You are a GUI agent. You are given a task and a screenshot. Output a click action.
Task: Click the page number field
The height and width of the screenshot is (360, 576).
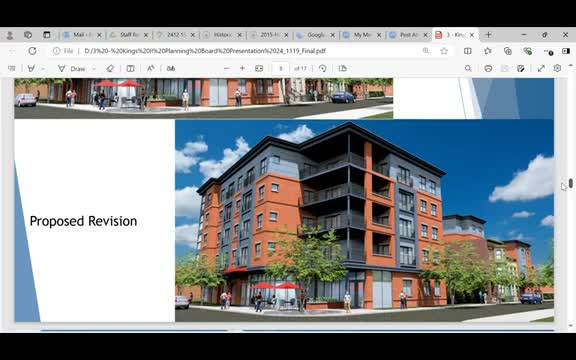pos(281,69)
